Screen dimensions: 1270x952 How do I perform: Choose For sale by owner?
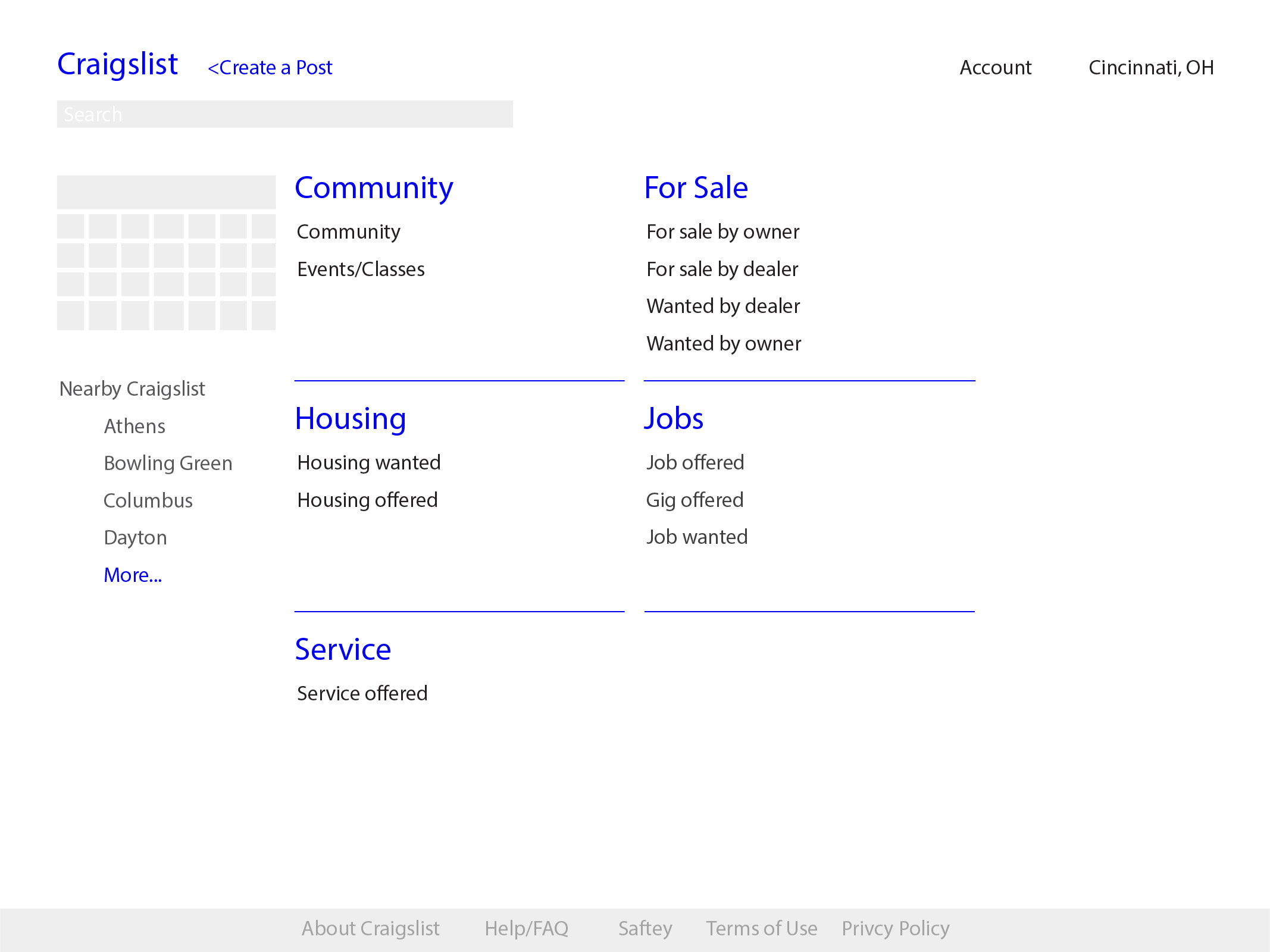(722, 232)
